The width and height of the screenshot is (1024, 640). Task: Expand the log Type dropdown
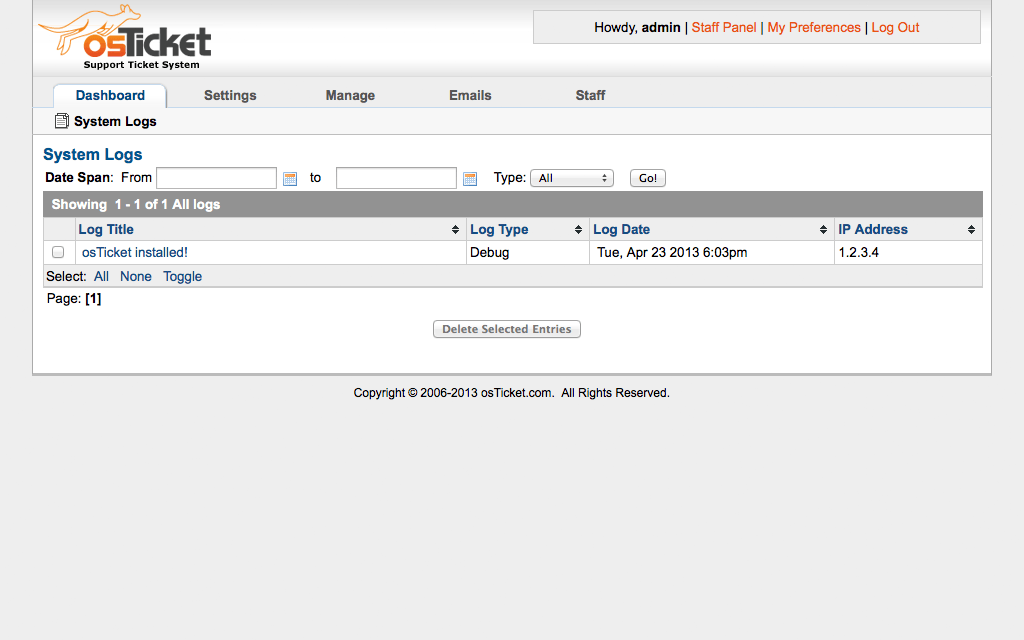click(572, 178)
